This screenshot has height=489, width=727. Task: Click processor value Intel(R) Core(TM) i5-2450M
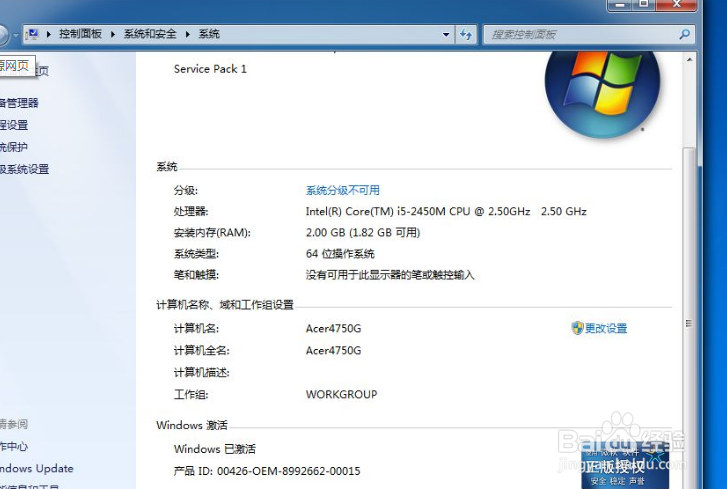pyautogui.click(x=446, y=211)
